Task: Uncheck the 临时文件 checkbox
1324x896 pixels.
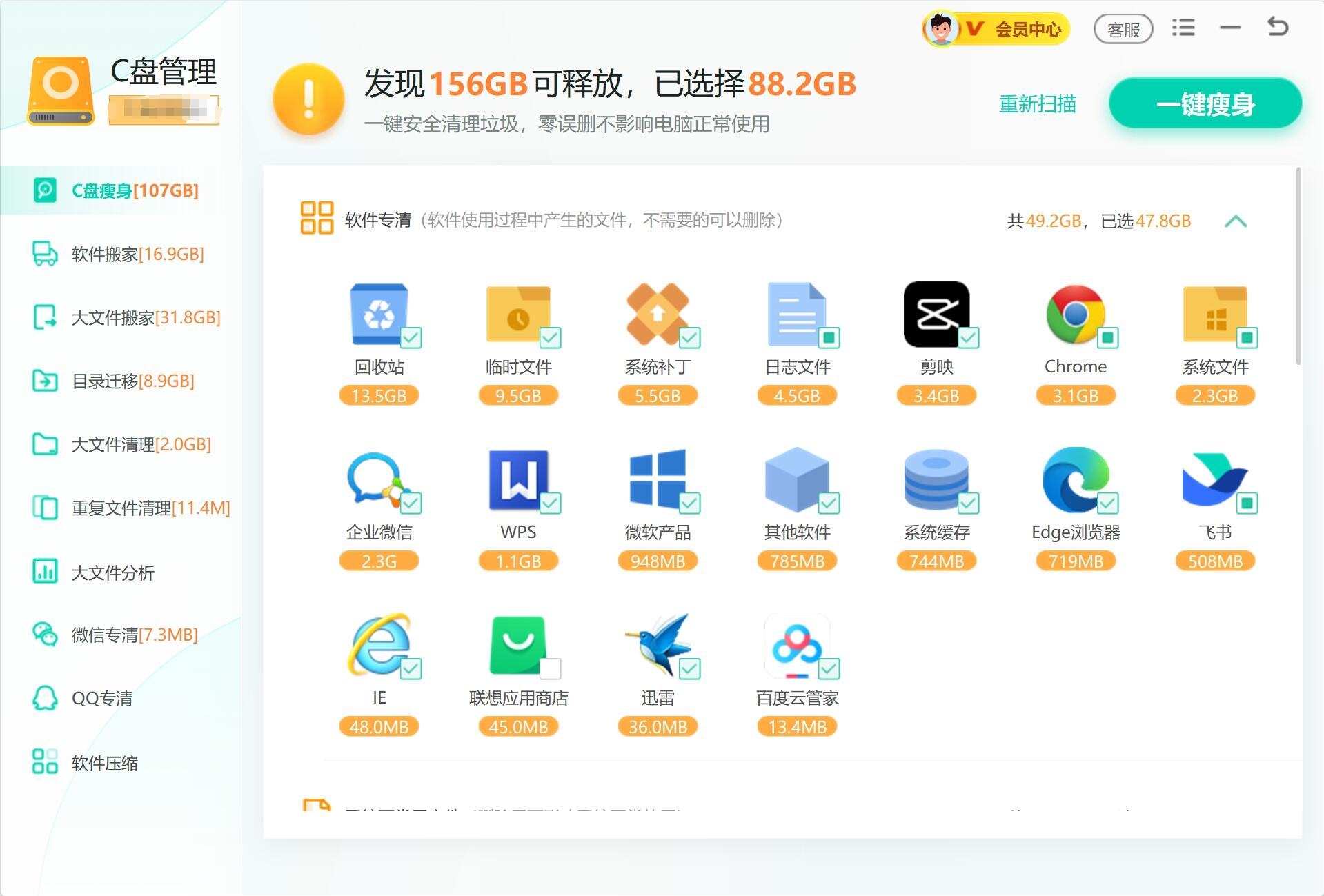Action: pyautogui.click(x=551, y=337)
